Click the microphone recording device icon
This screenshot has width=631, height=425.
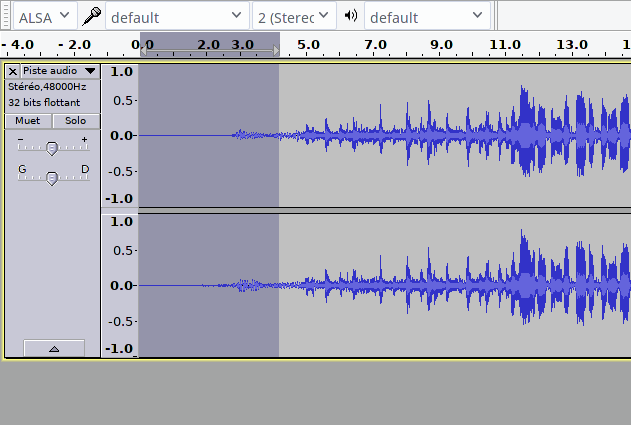91,17
